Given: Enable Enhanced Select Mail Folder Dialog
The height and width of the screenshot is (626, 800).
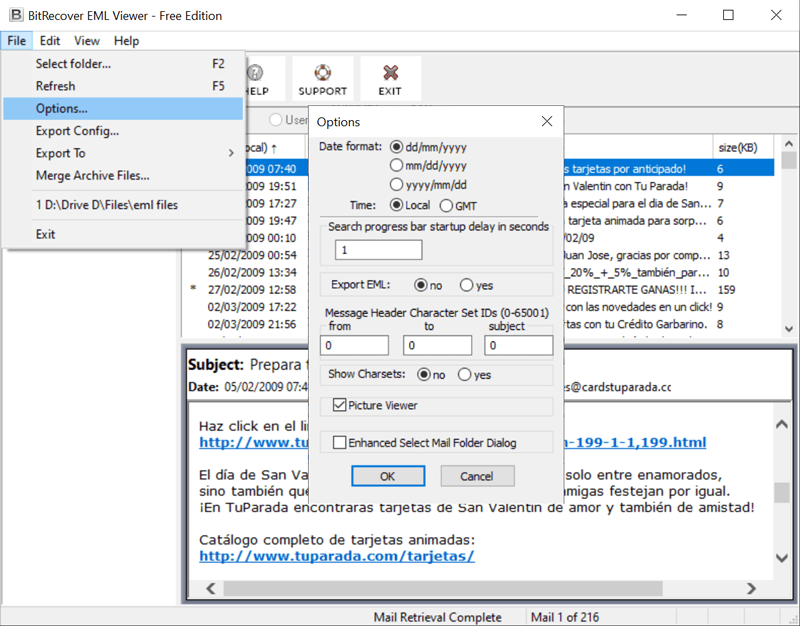Looking at the screenshot, I should (339, 442).
